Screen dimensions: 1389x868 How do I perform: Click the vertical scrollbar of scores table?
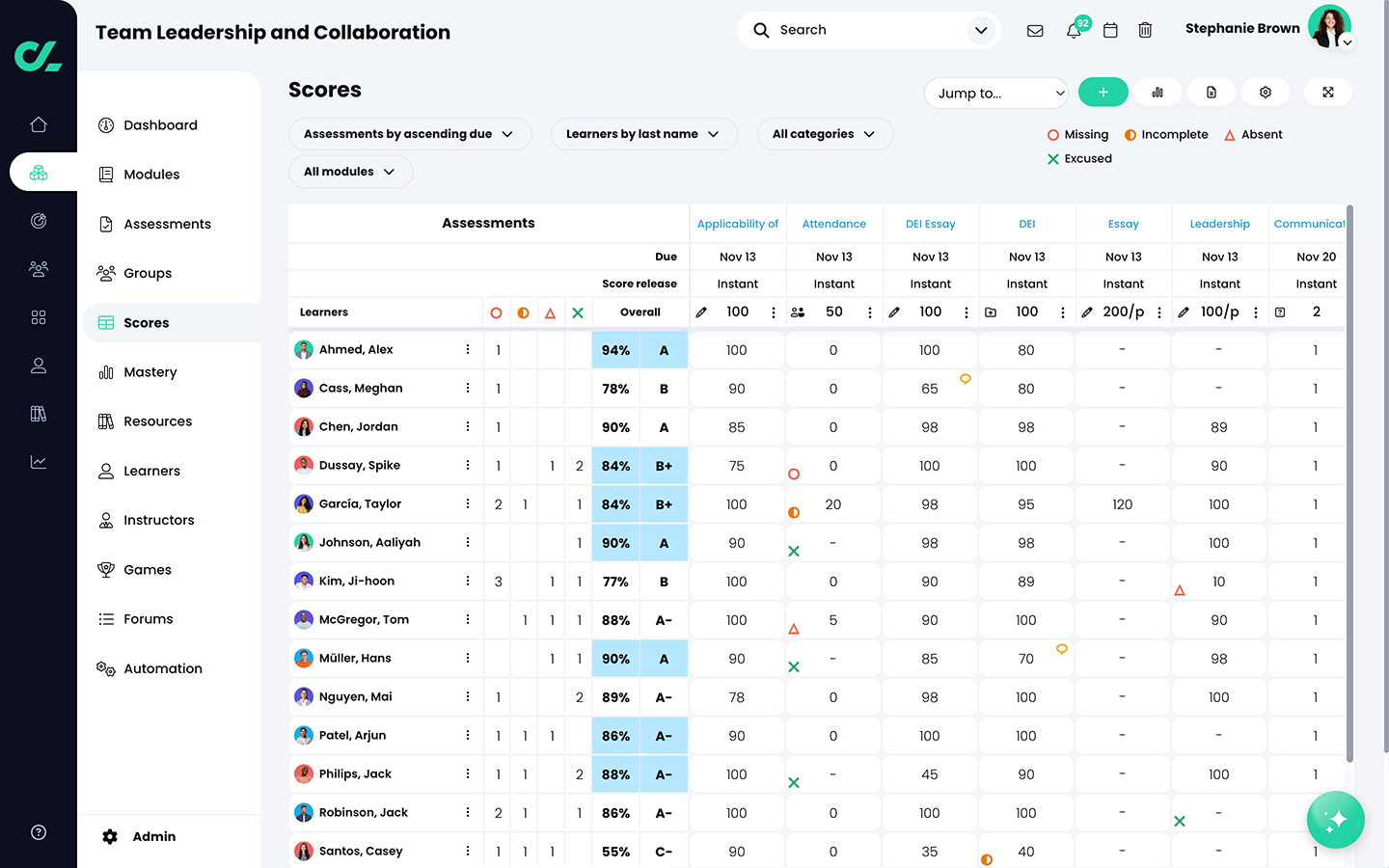(x=1350, y=482)
